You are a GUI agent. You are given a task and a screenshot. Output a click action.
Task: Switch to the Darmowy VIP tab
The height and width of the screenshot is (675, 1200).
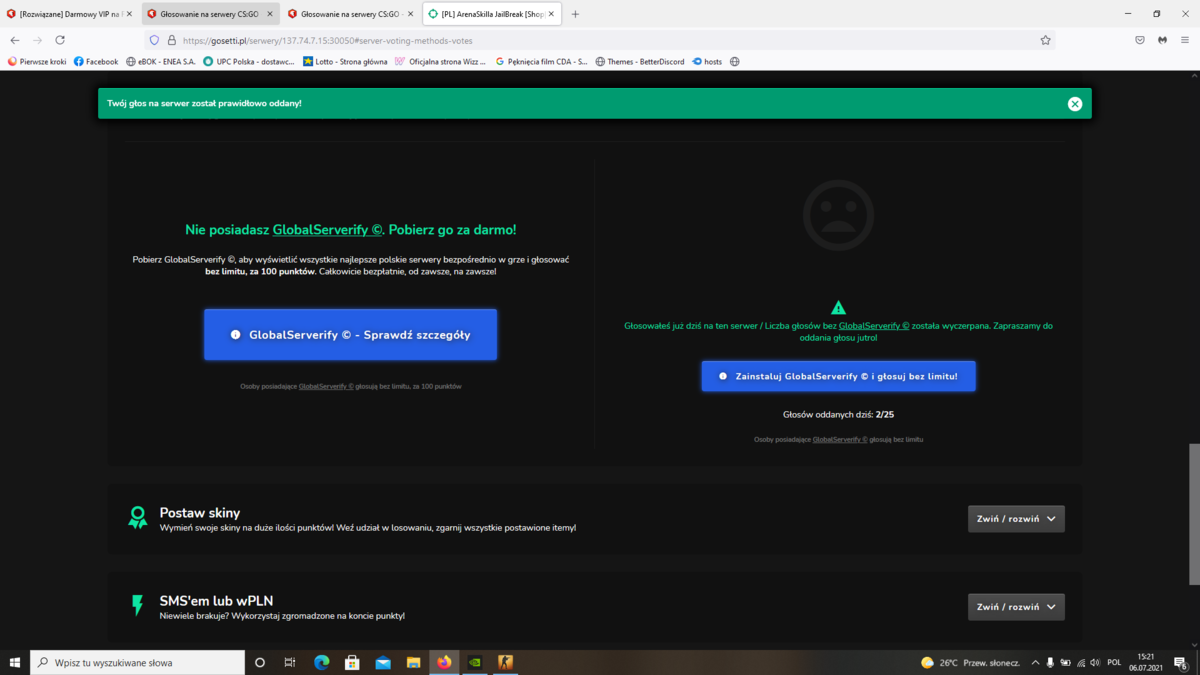tap(70, 14)
